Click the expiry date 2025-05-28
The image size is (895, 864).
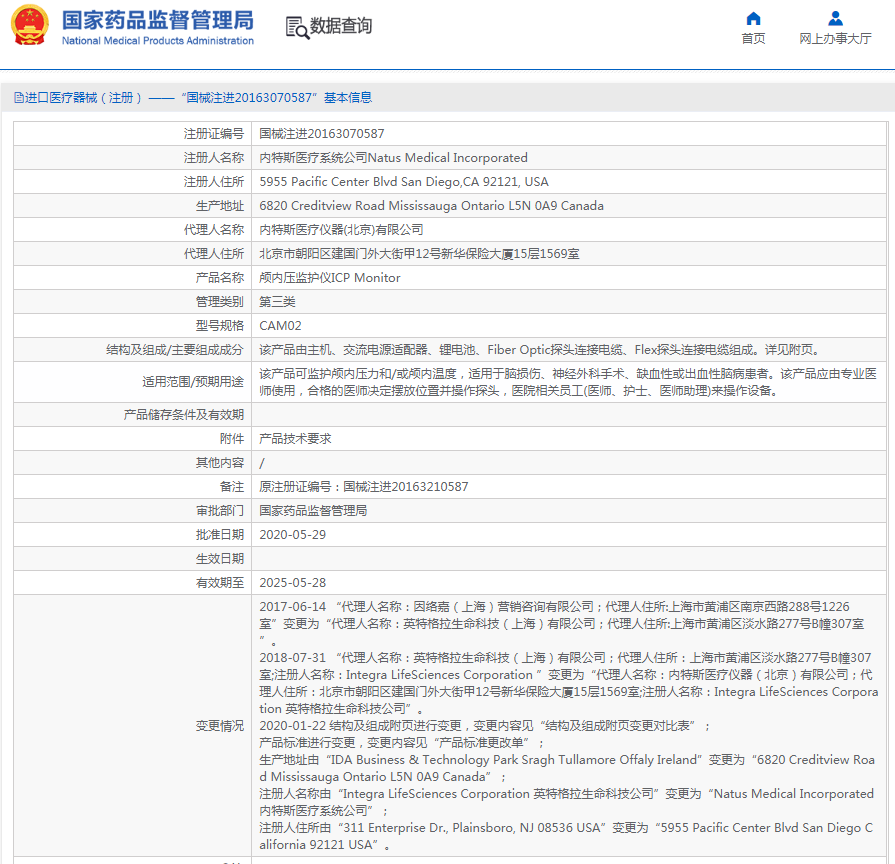pyautogui.click(x=292, y=582)
